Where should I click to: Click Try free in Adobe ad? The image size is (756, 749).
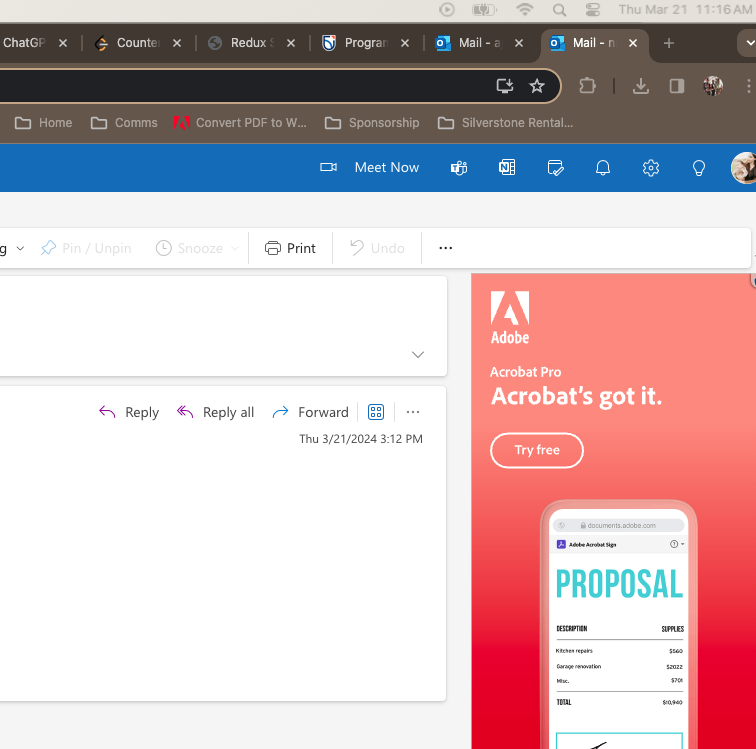tap(537, 450)
